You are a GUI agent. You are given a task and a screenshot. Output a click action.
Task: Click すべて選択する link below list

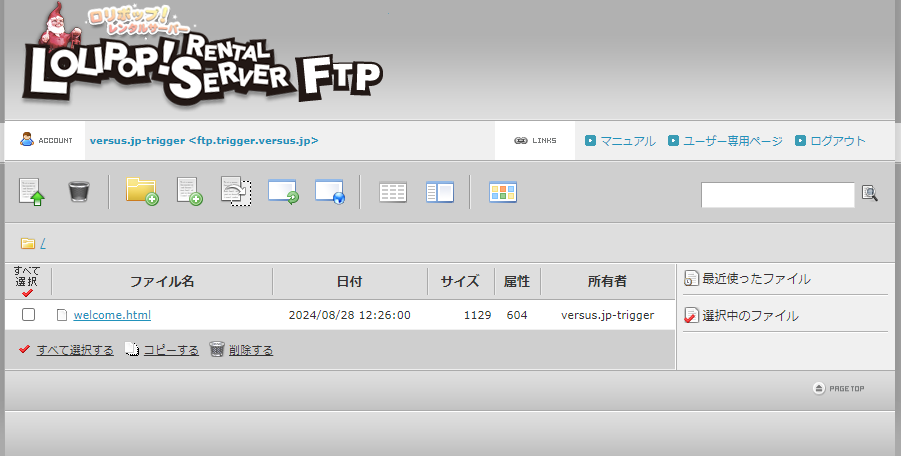pyautogui.click(x=75, y=350)
